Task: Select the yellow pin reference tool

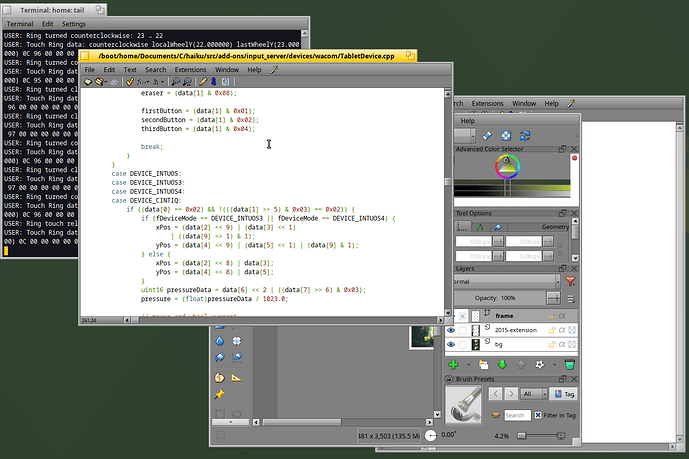Action: 220,394
